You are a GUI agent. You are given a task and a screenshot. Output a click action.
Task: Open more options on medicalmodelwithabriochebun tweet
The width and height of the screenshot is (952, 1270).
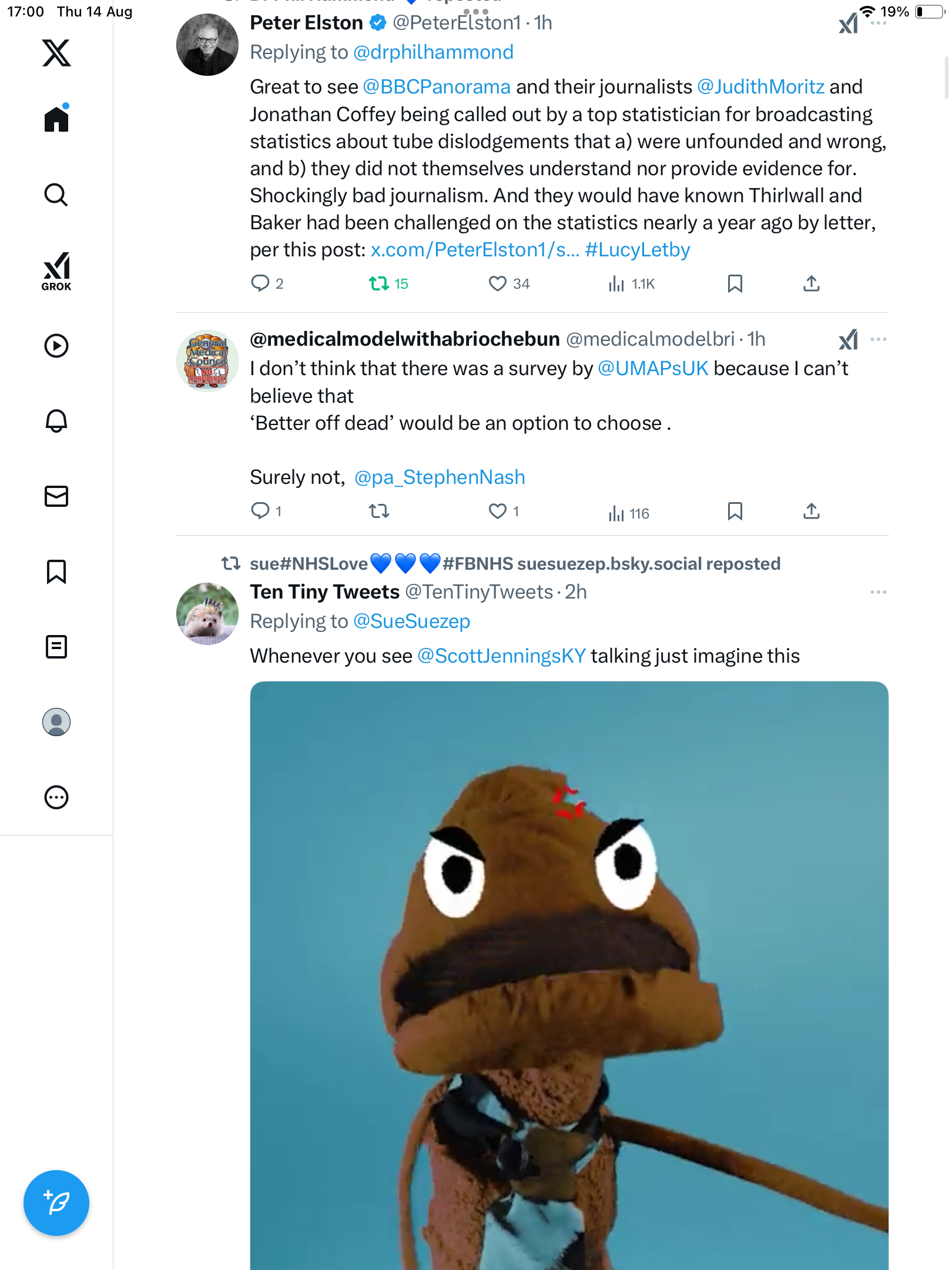coord(878,339)
